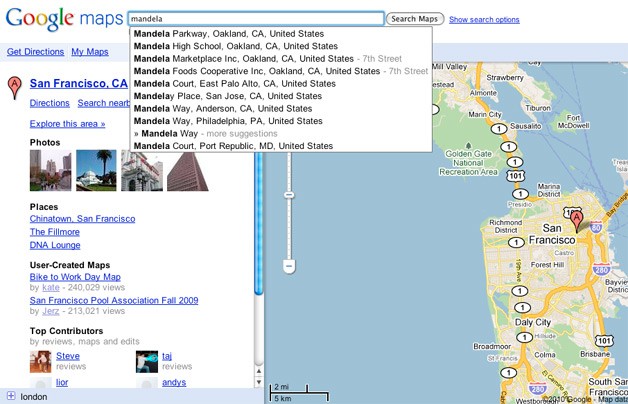Click the Search Maps button

[x=415, y=19]
